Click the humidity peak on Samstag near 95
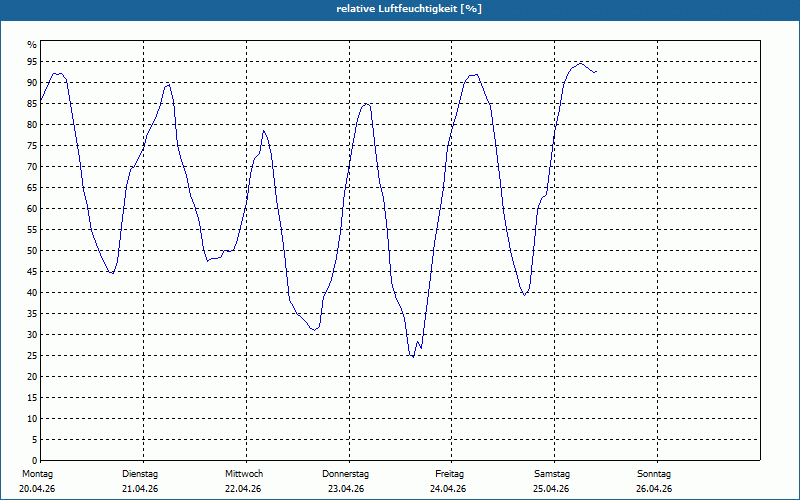 pyautogui.click(x=580, y=63)
